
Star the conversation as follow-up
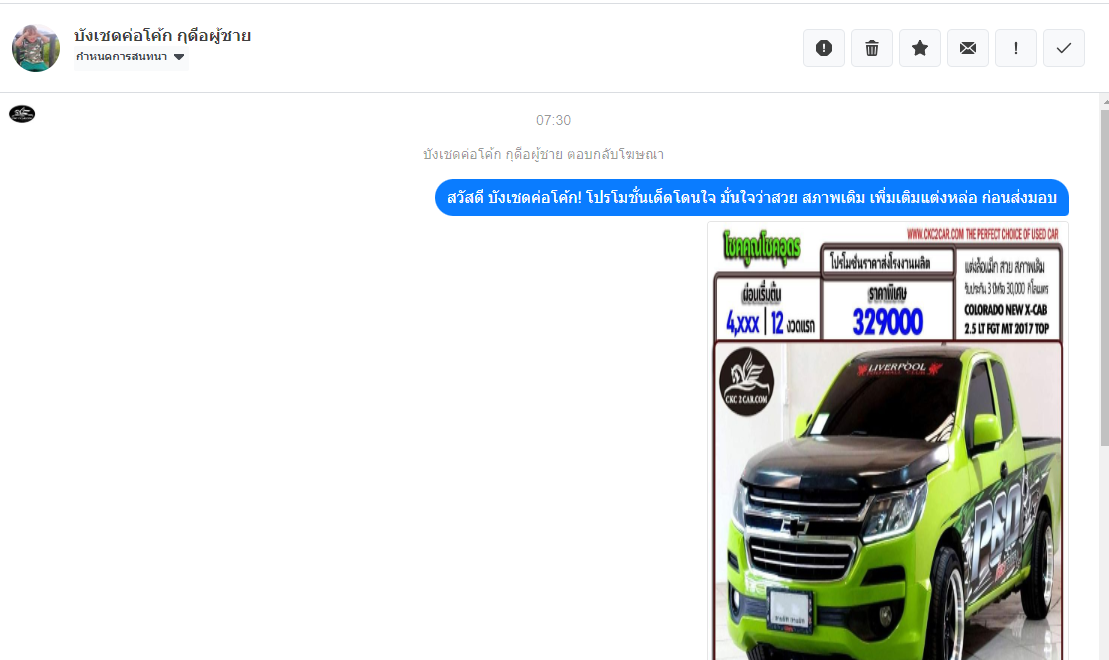[919, 48]
